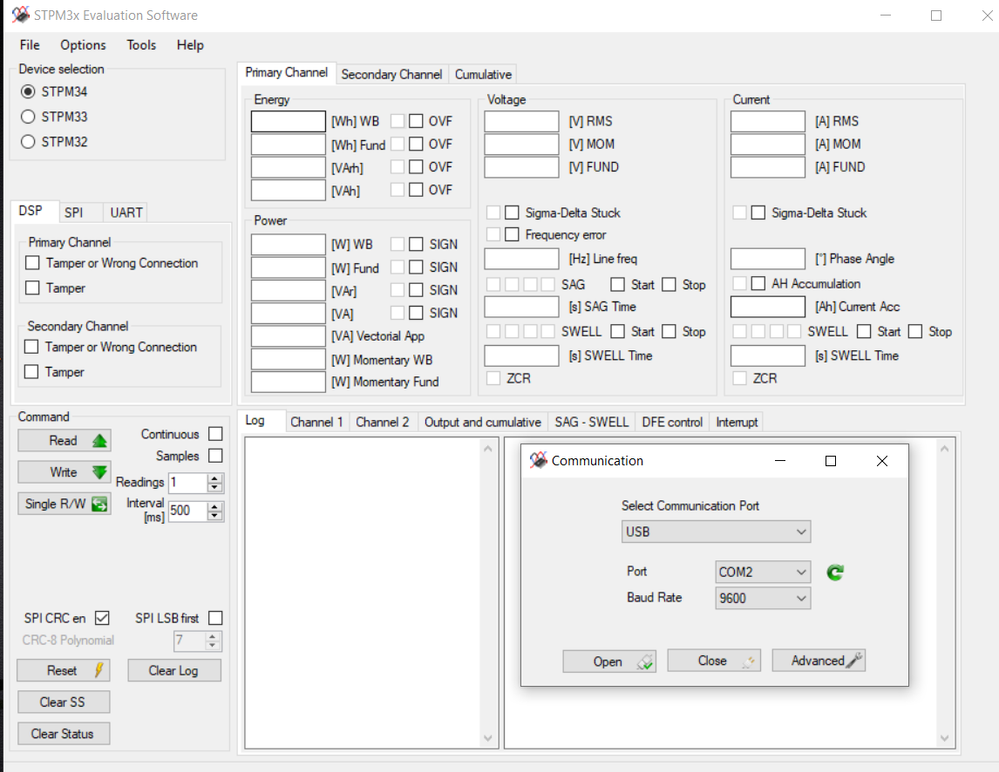Select the STPM34 device

coord(28,92)
